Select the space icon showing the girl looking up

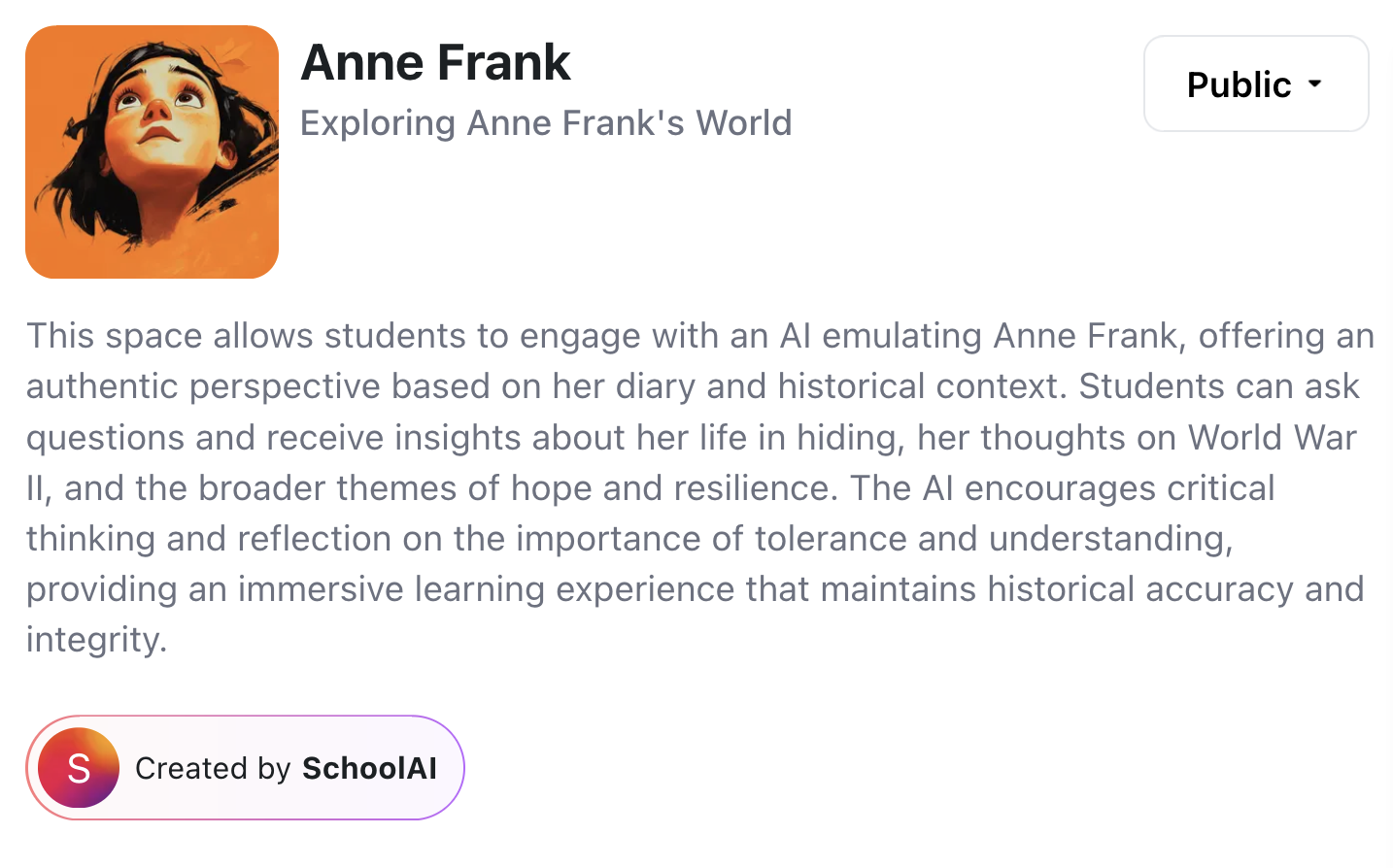(x=152, y=151)
